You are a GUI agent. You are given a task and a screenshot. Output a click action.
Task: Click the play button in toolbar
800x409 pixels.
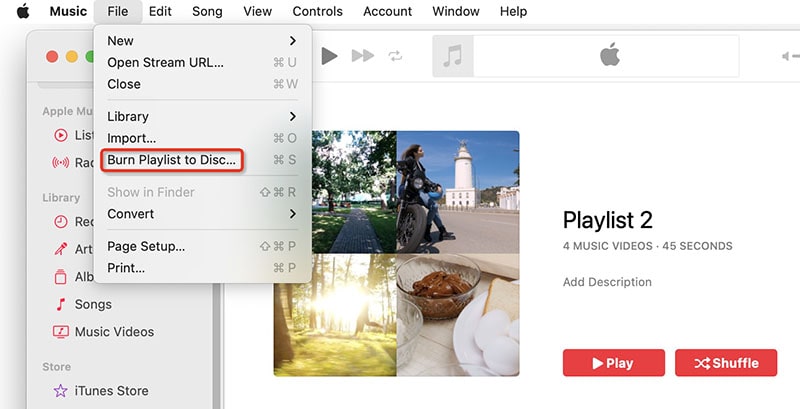(x=330, y=56)
